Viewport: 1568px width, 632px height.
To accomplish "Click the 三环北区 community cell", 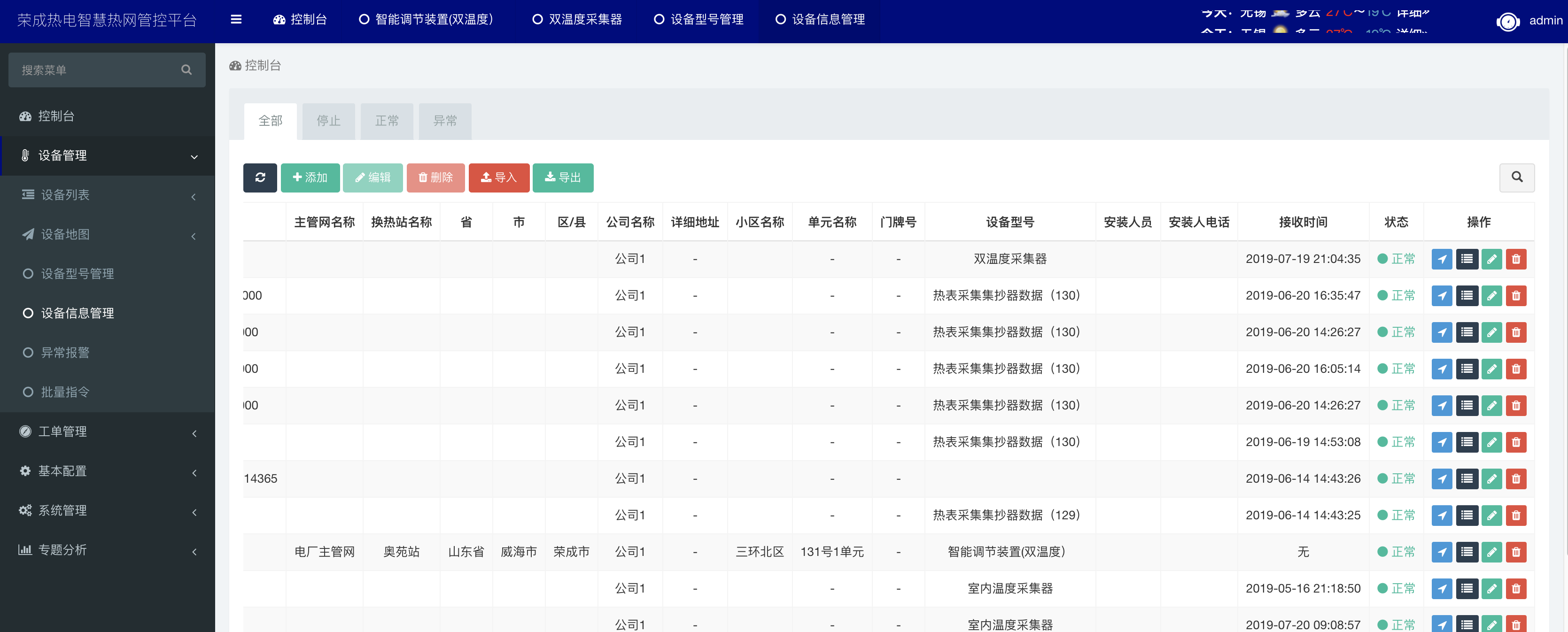I will click(760, 552).
